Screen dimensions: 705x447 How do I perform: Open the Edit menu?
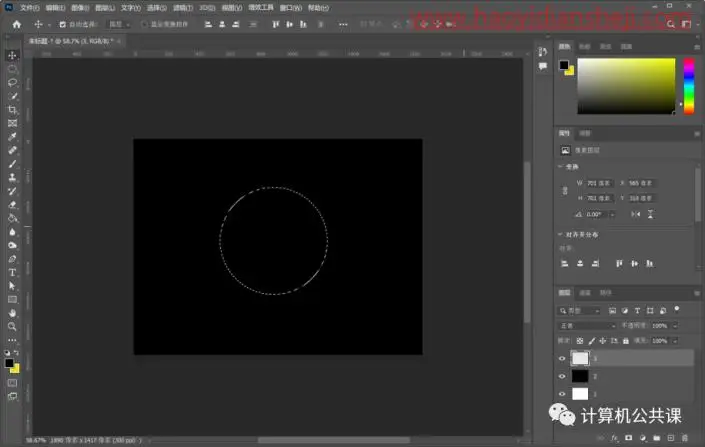tap(55, 8)
